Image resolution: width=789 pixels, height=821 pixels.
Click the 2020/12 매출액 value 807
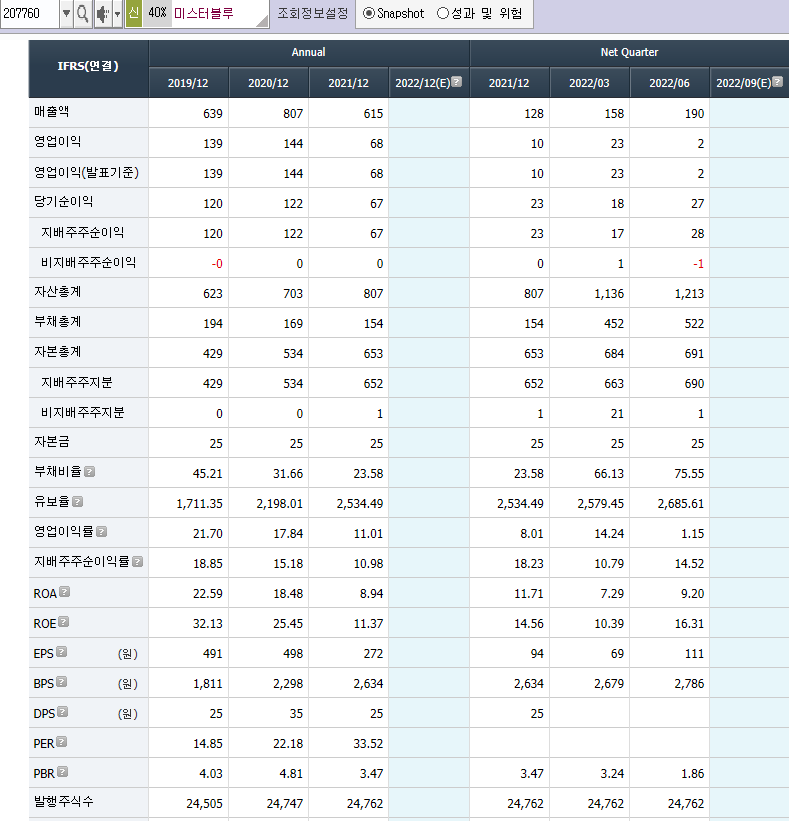point(293,114)
